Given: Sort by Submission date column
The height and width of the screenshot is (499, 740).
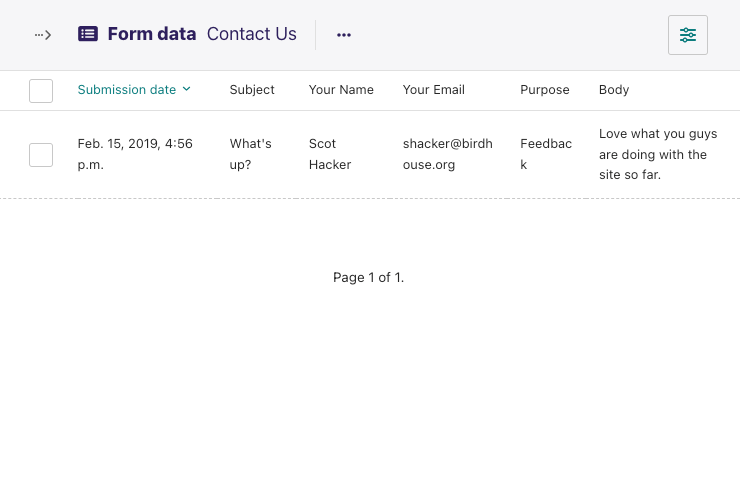Looking at the screenshot, I should click(x=127, y=90).
